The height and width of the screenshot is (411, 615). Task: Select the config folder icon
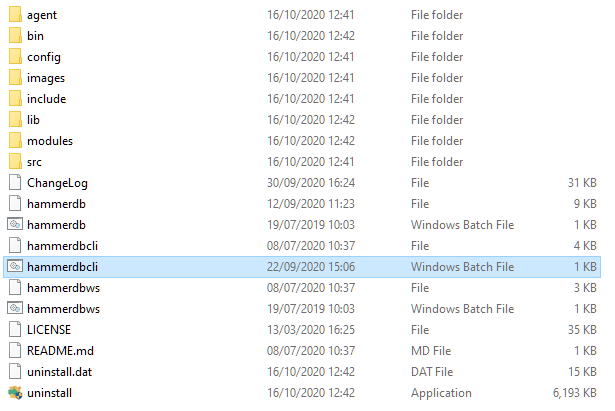15,56
